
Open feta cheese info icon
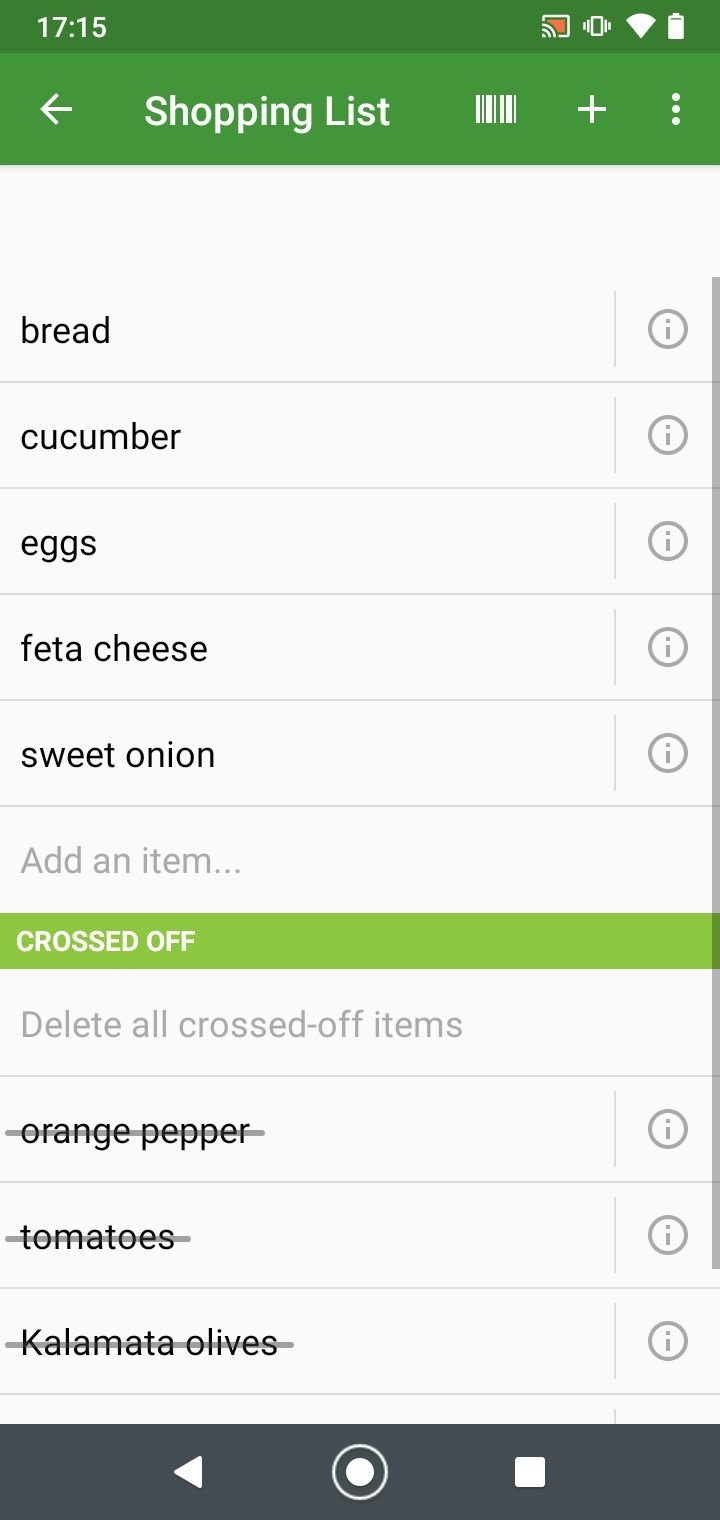[x=667, y=647]
